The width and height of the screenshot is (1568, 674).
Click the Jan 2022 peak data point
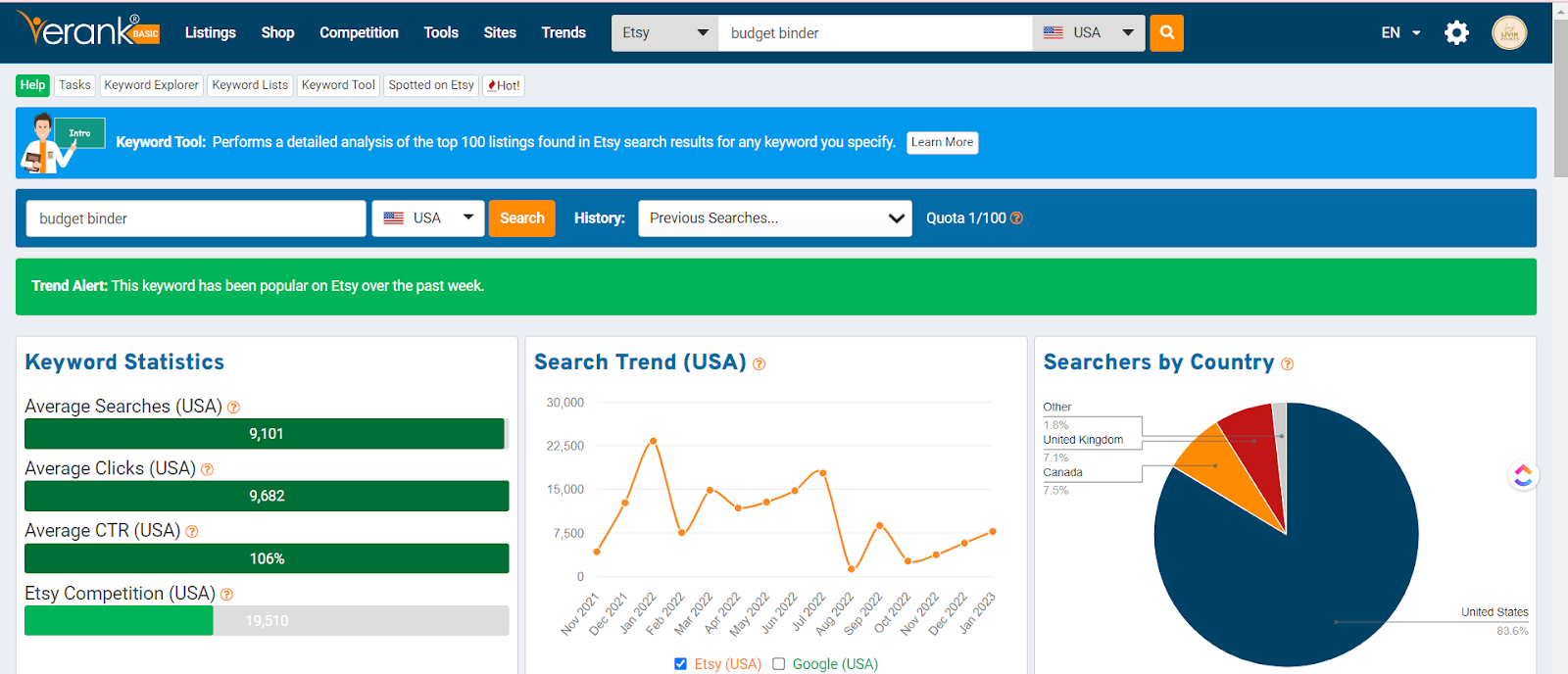pyautogui.click(x=654, y=441)
